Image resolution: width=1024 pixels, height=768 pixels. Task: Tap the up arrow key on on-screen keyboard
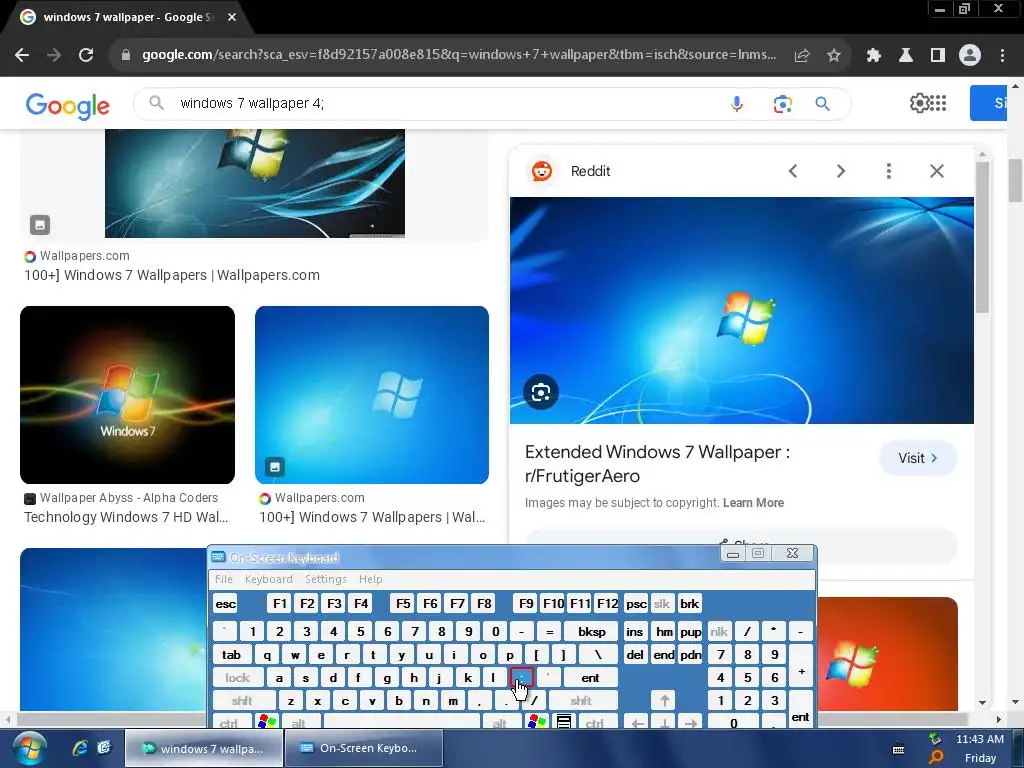664,701
